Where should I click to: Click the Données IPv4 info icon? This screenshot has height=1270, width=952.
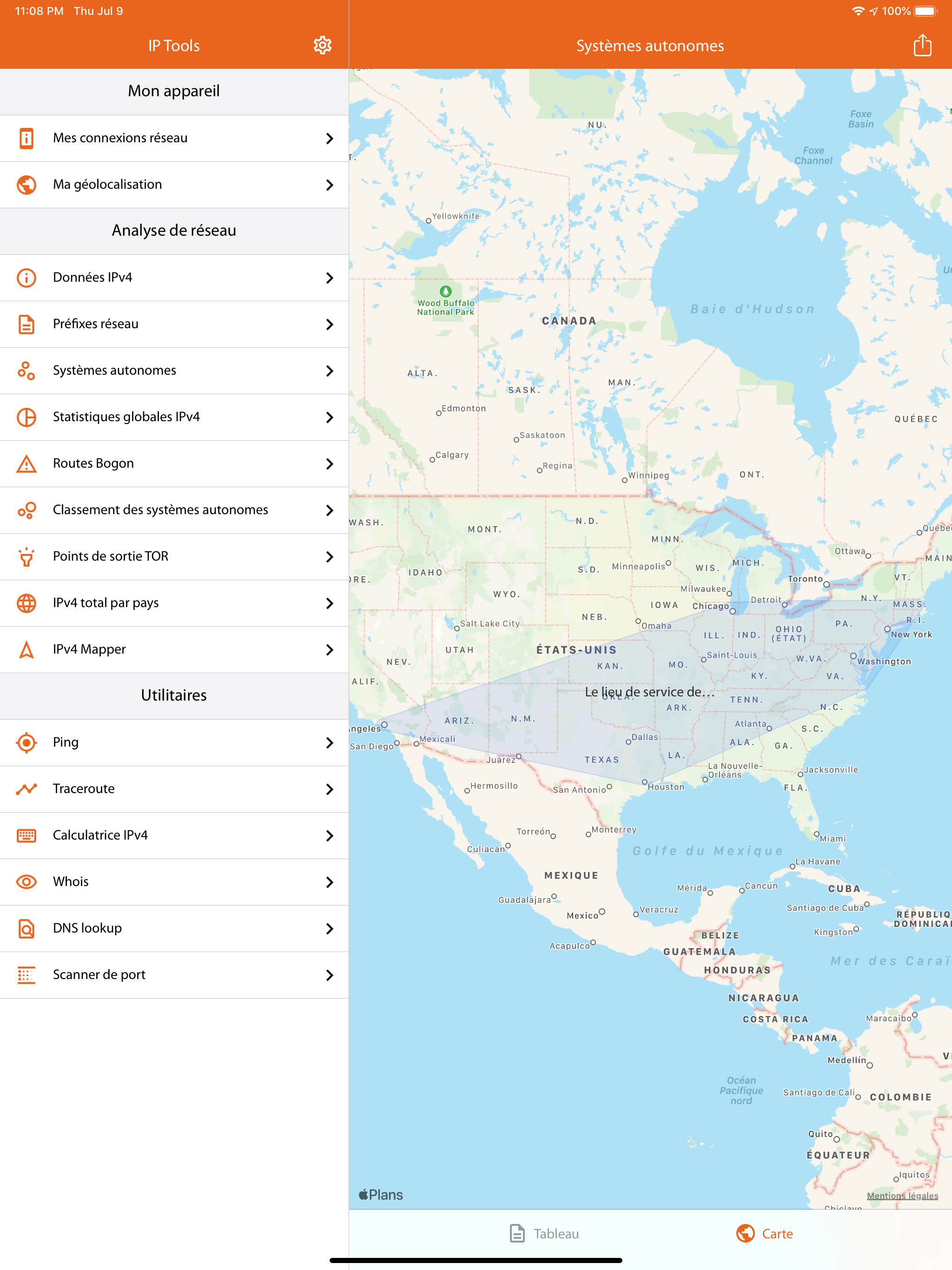click(x=26, y=278)
